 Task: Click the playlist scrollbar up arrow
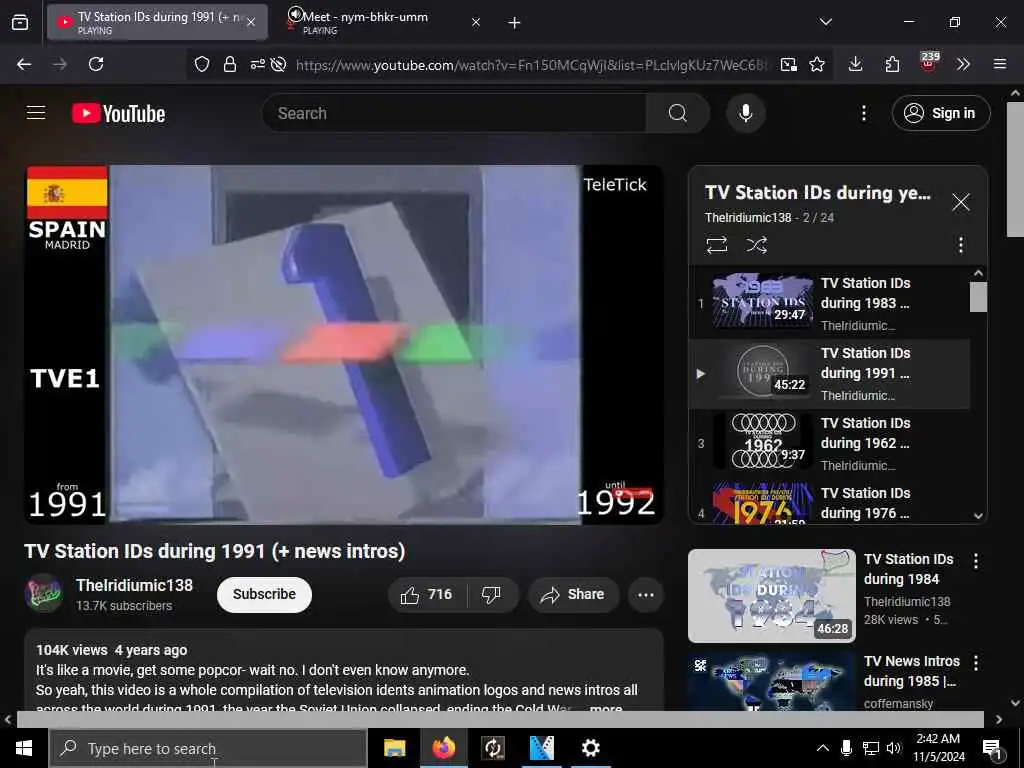[978, 273]
